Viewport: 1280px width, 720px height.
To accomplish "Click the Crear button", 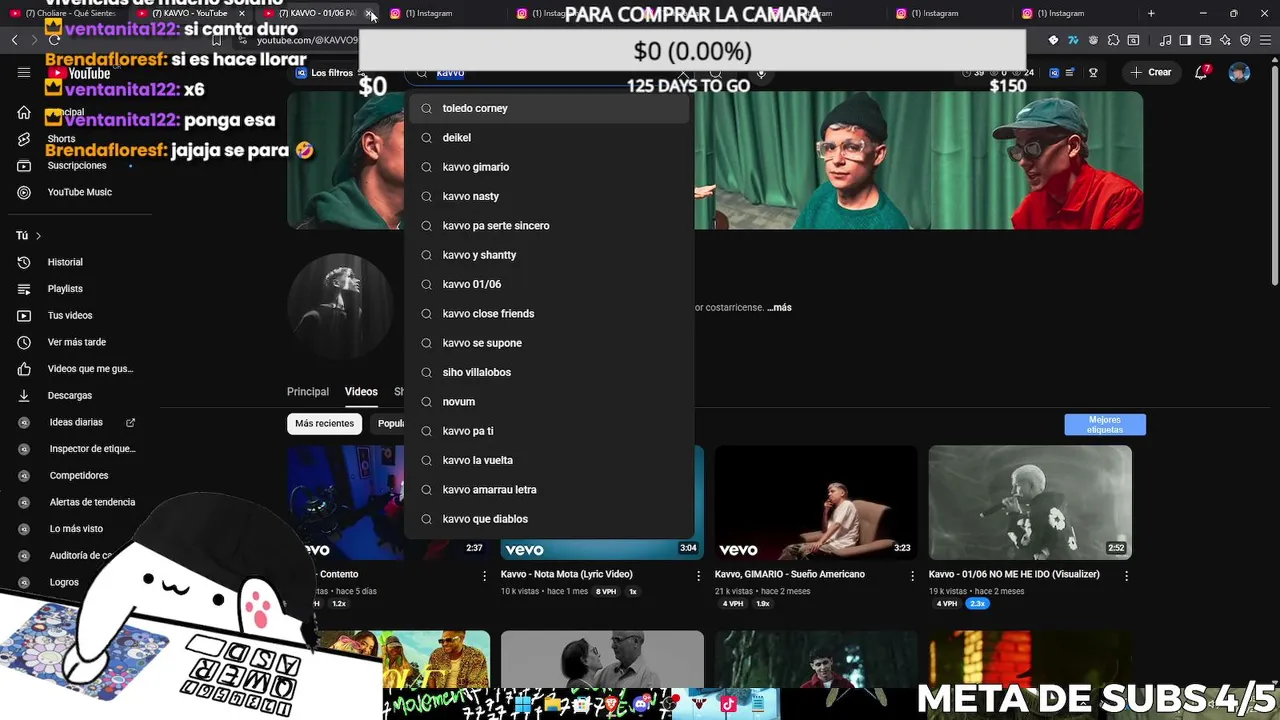I will 1151,72.
